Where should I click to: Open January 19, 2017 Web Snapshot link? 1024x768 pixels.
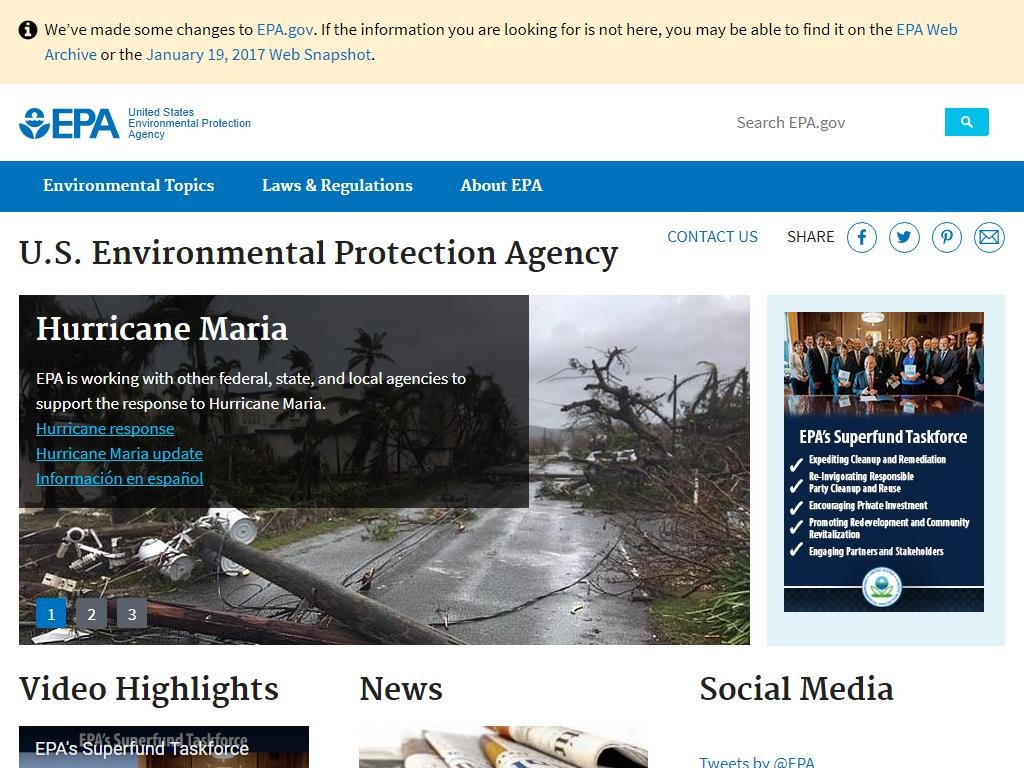(x=259, y=54)
